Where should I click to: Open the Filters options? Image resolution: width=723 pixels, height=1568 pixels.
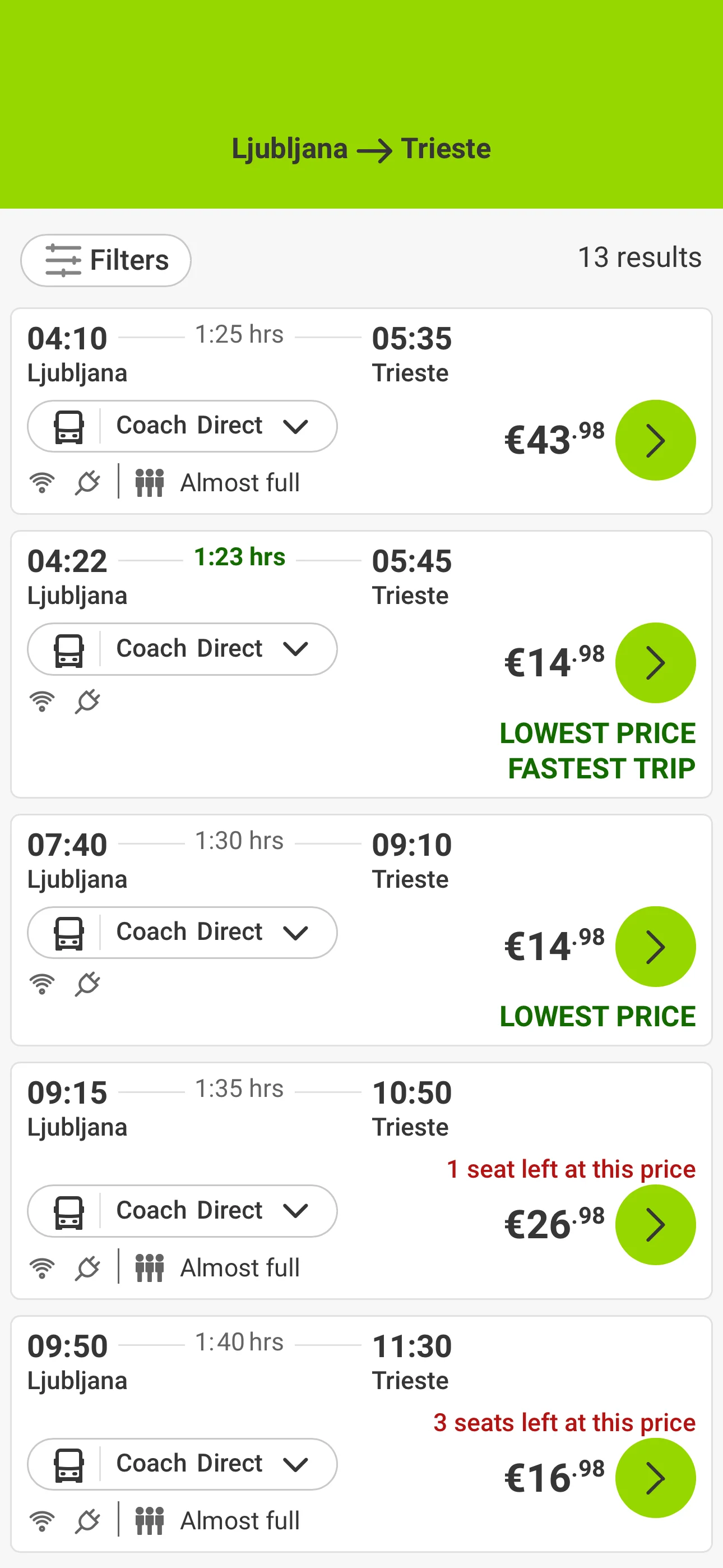coord(106,261)
